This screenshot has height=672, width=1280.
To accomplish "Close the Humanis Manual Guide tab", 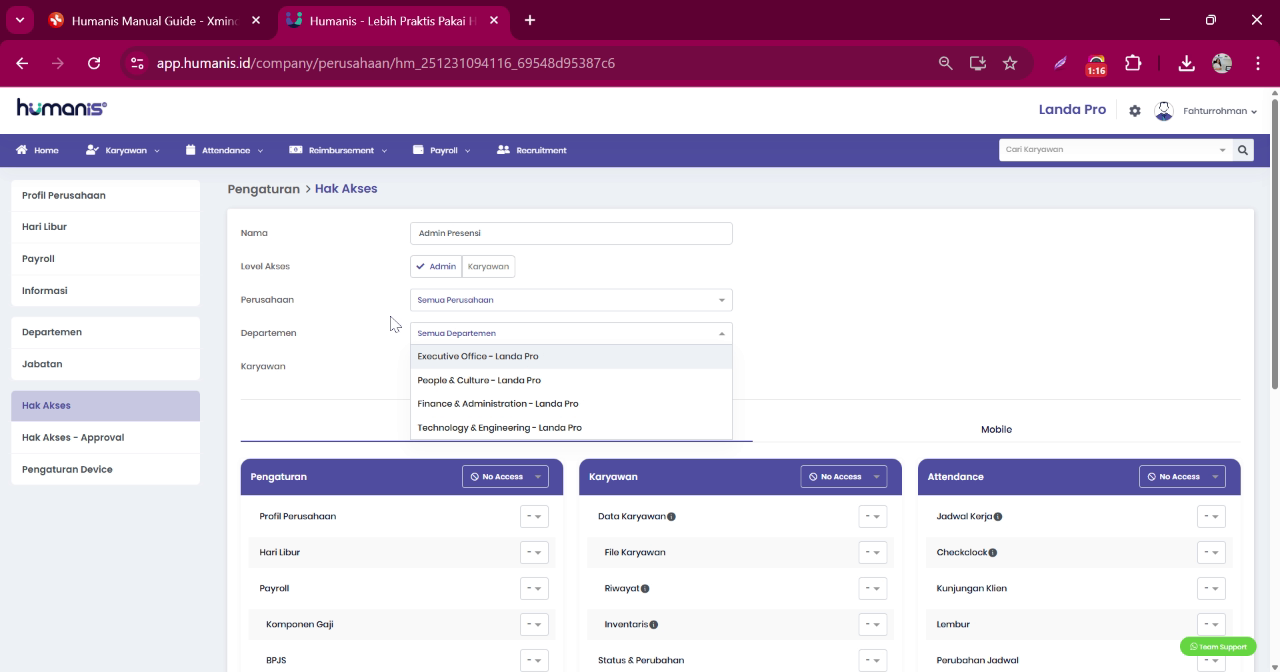I will (x=256, y=20).
